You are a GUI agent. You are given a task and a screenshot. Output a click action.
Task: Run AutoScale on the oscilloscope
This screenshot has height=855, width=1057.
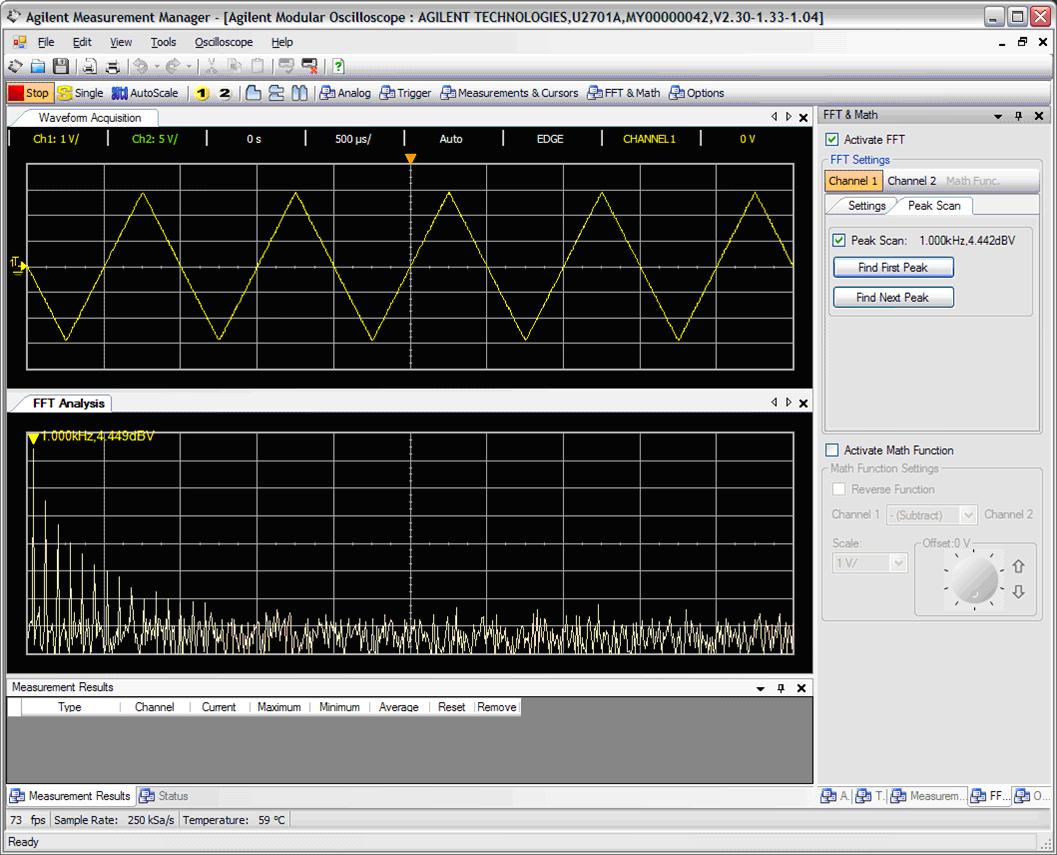click(x=145, y=93)
